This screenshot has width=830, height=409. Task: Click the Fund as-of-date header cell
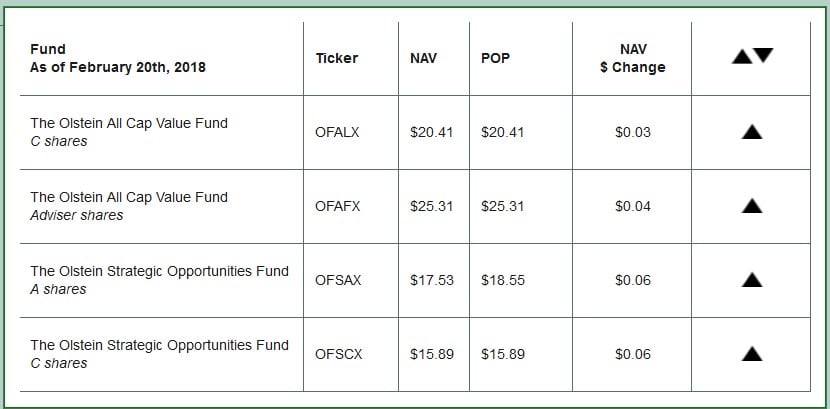(x=118, y=58)
